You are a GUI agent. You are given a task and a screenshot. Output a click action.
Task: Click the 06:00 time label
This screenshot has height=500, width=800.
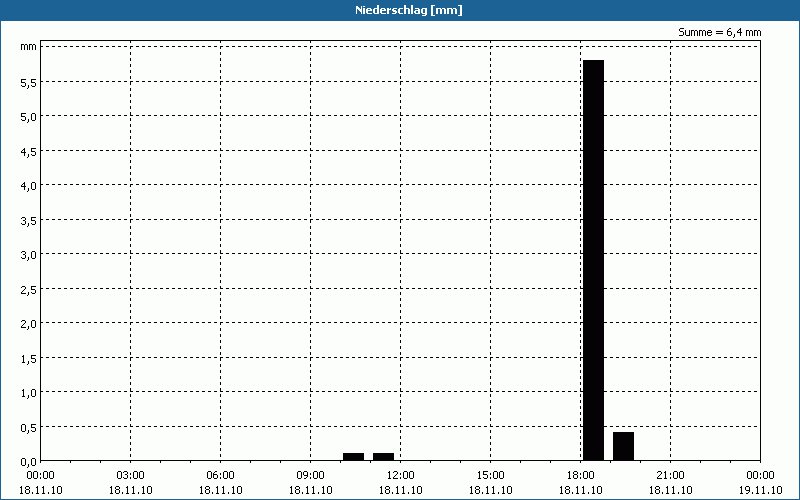[220, 476]
